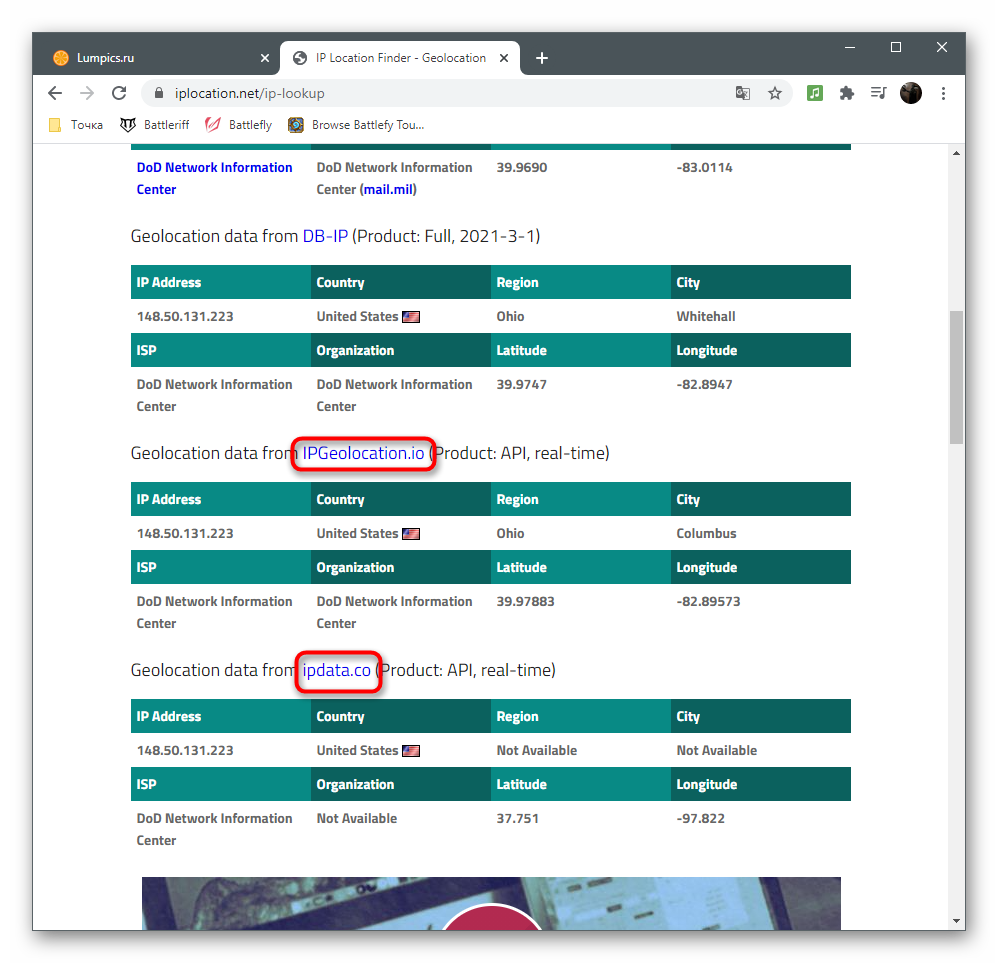Bookmark this page with star icon
The height and width of the screenshot is (963, 998).
[774, 93]
